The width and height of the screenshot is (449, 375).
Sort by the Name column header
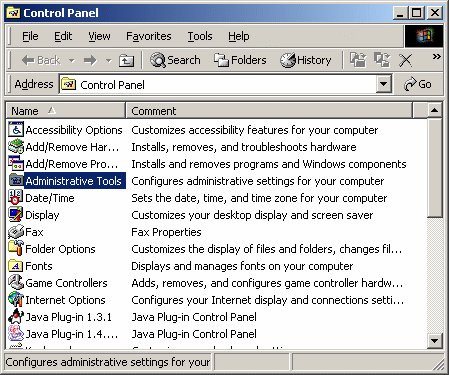pyautogui.click(x=66, y=110)
